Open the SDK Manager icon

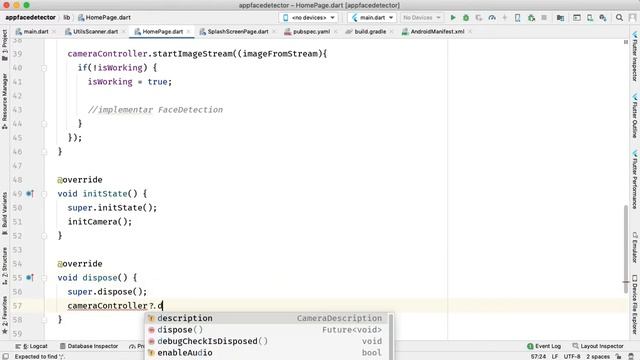pos(603,18)
